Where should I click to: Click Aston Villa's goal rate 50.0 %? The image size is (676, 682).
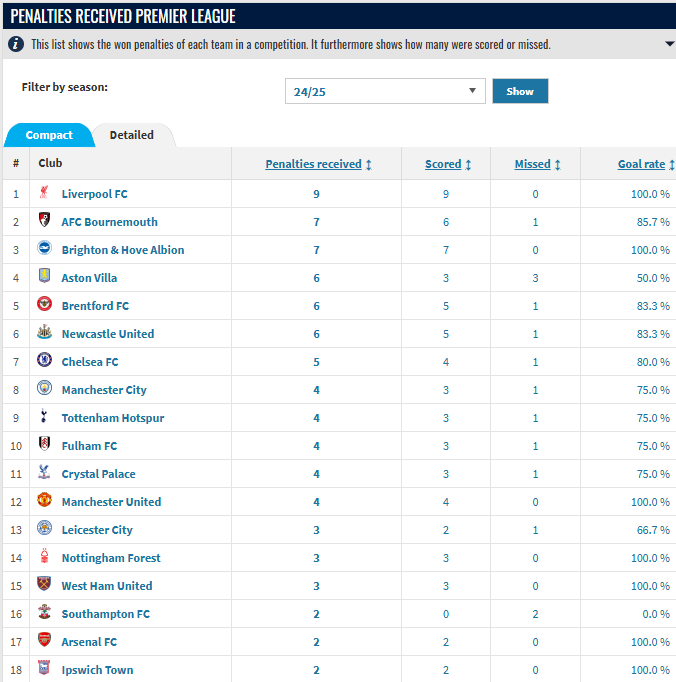[x=653, y=278]
